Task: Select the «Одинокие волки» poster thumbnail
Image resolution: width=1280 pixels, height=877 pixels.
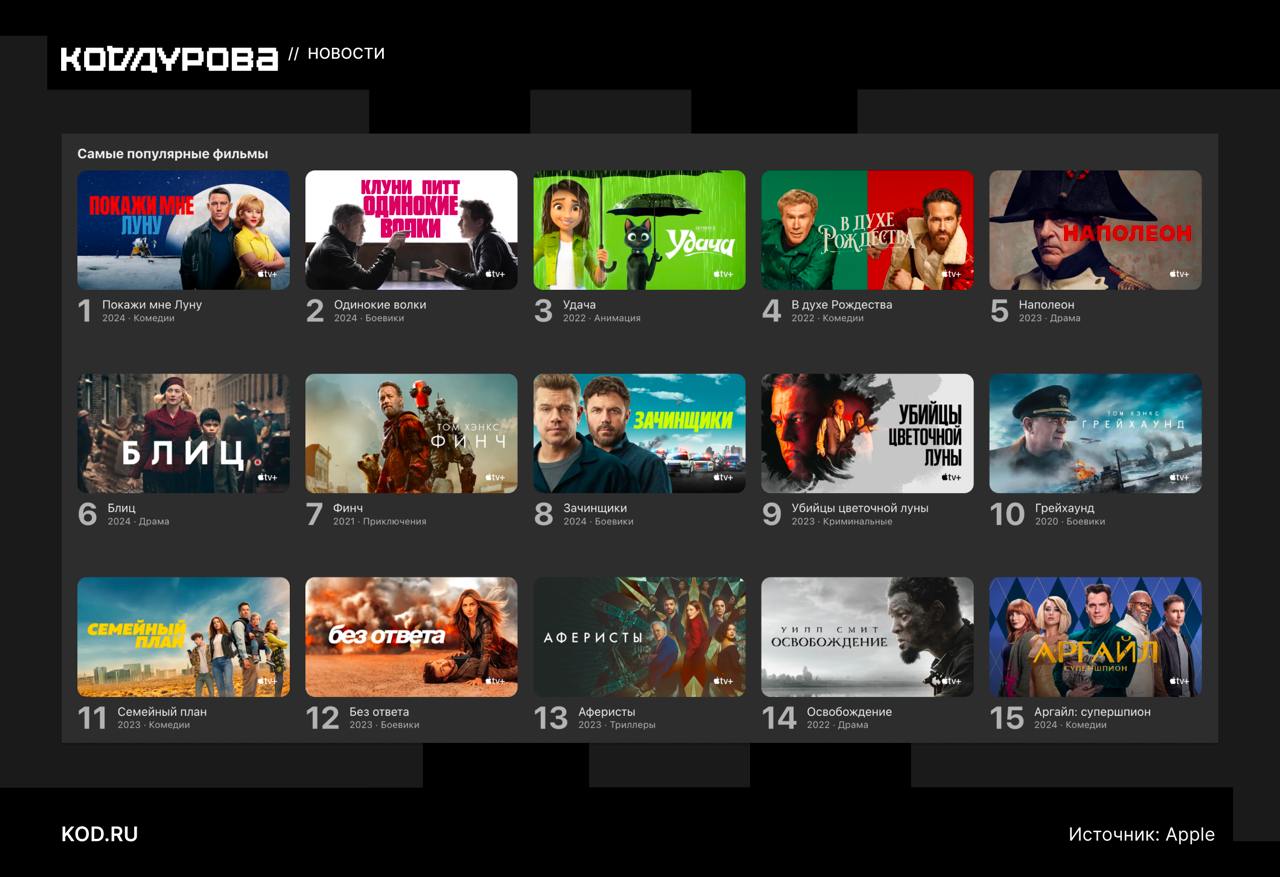Action: coord(411,230)
